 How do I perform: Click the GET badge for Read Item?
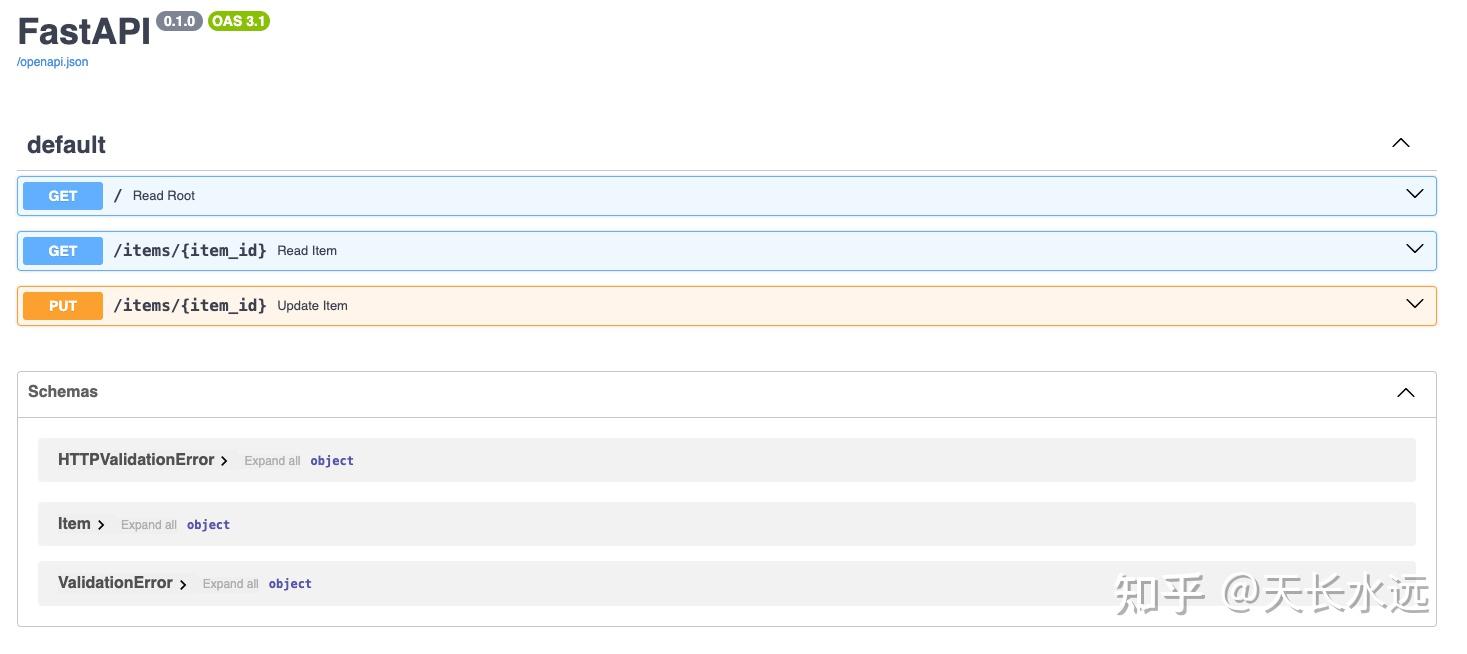click(x=63, y=251)
